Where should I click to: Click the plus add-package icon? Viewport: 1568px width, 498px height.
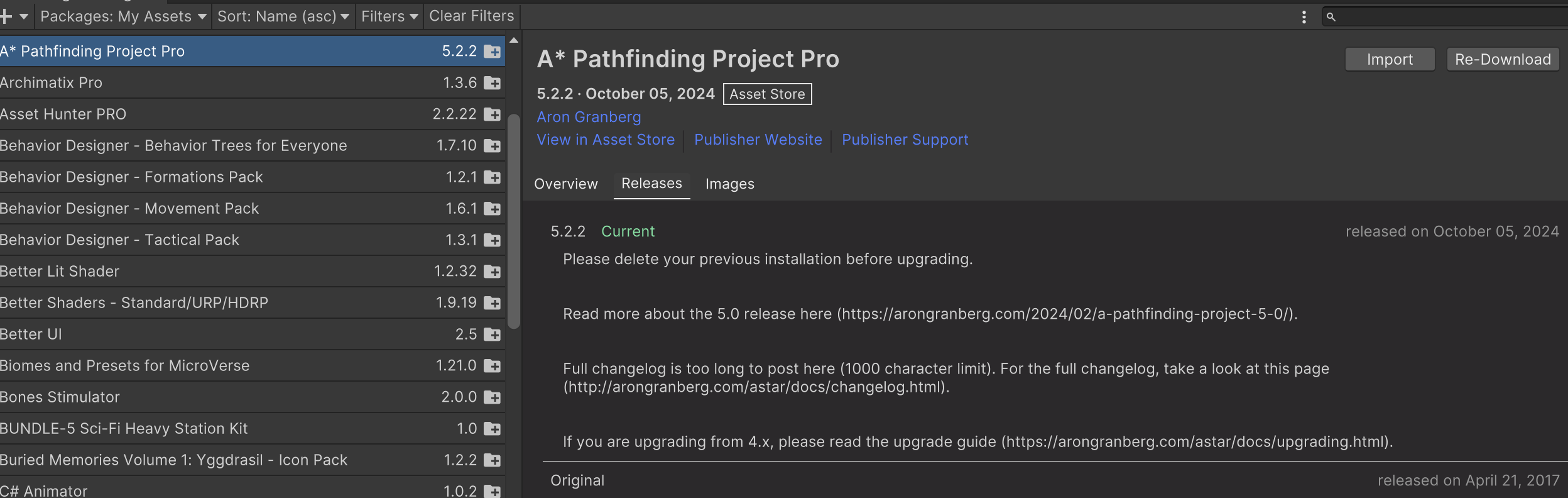pyautogui.click(x=6, y=16)
